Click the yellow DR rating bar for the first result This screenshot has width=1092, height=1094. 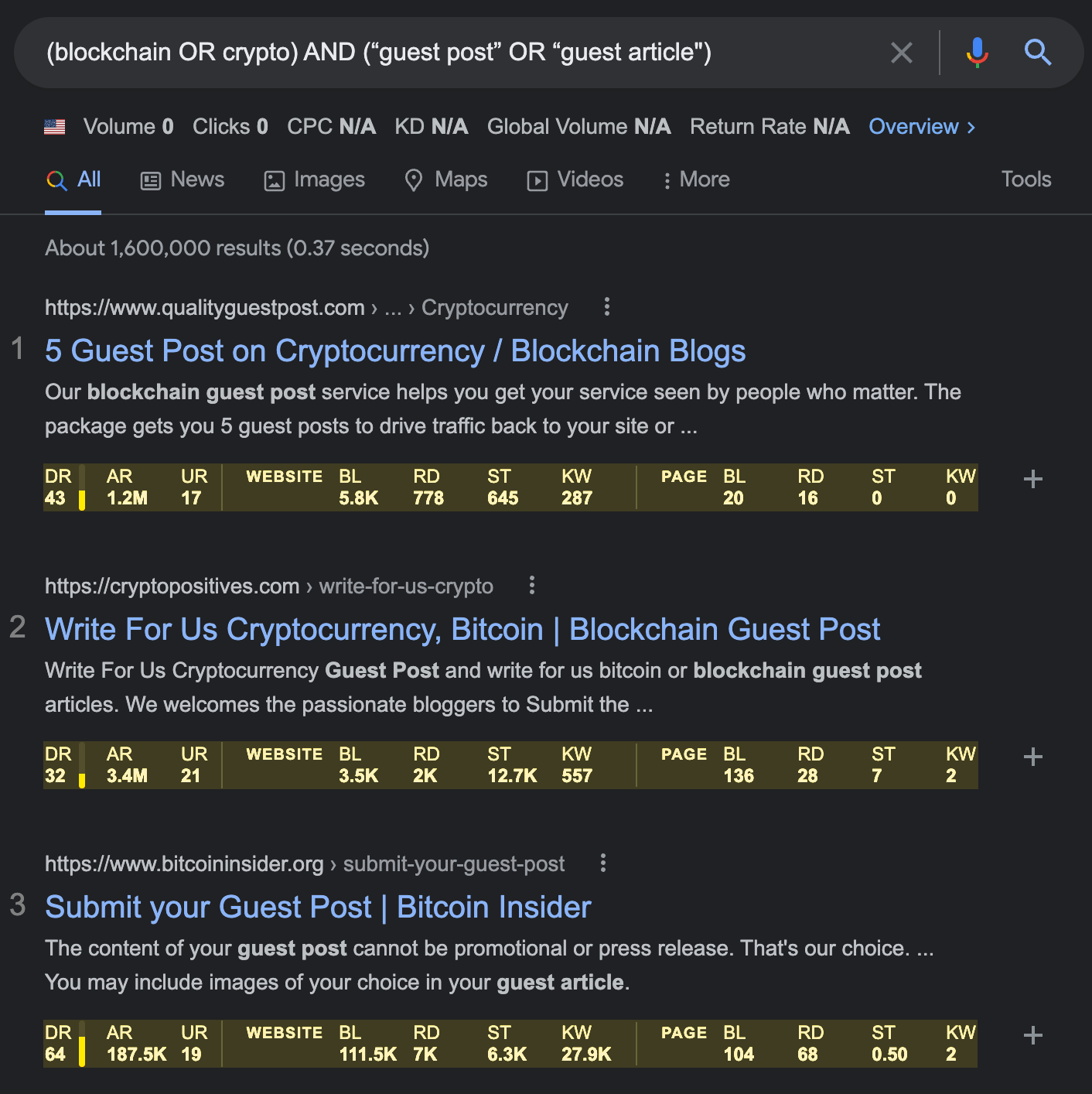[81, 497]
